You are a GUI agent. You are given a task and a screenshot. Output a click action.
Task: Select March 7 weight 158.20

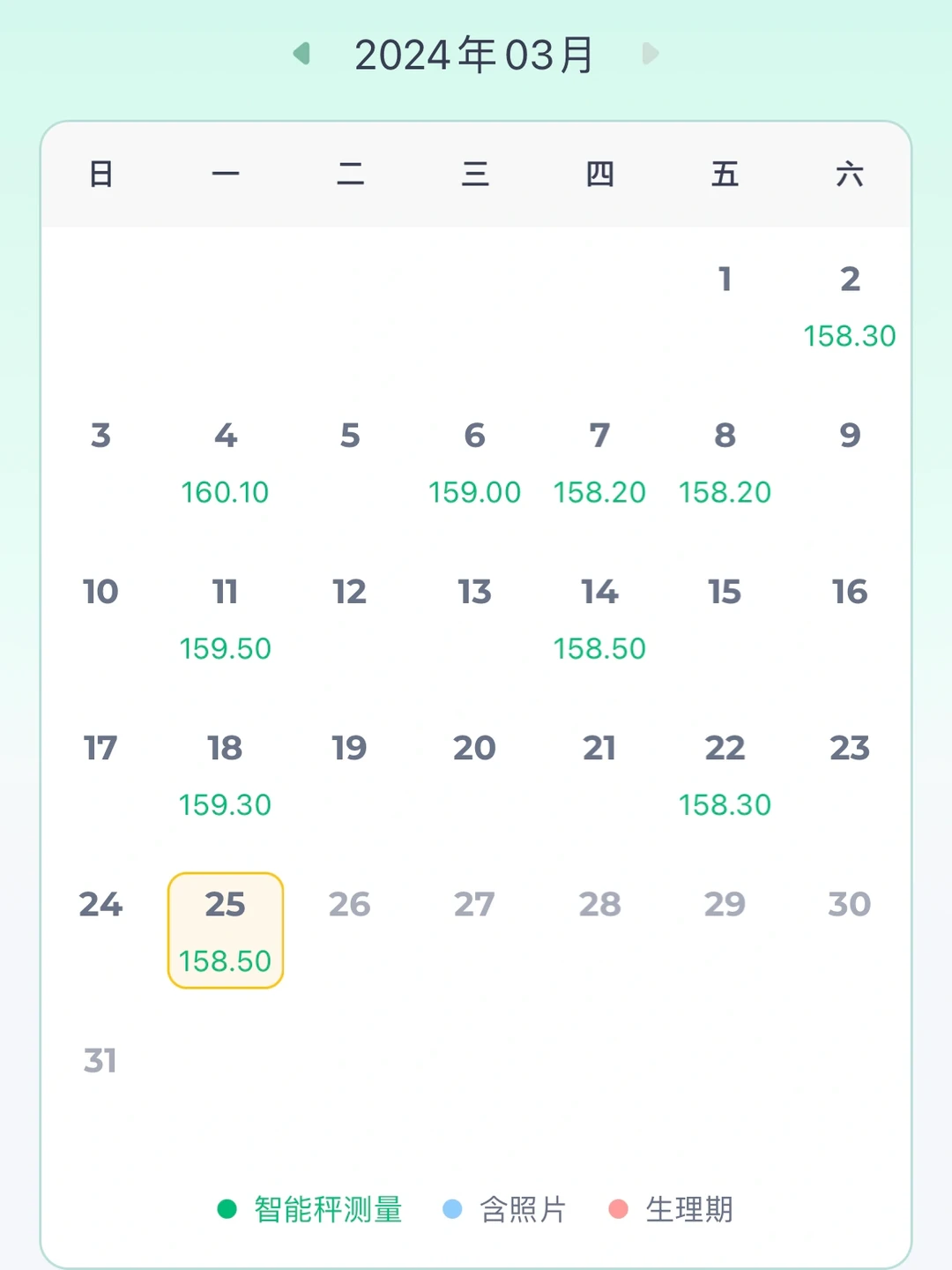pyautogui.click(x=599, y=463)
